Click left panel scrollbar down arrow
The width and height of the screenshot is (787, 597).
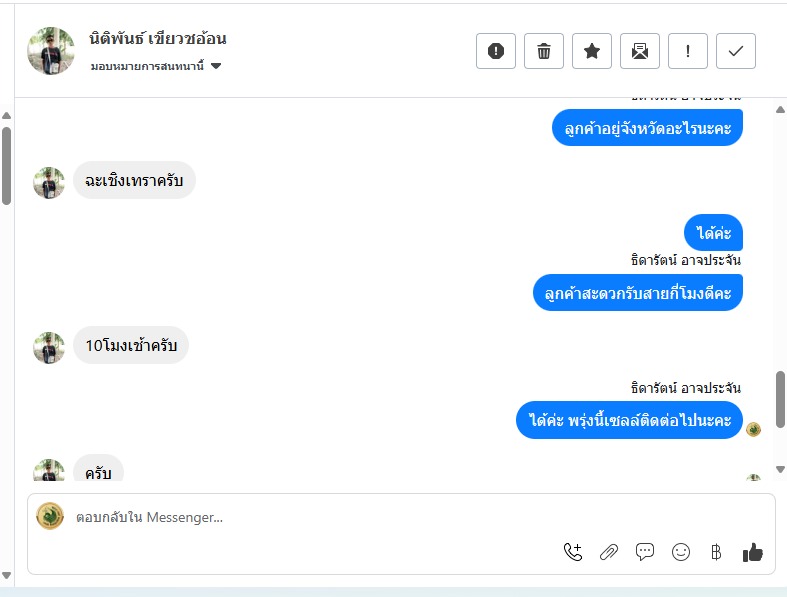7,575
